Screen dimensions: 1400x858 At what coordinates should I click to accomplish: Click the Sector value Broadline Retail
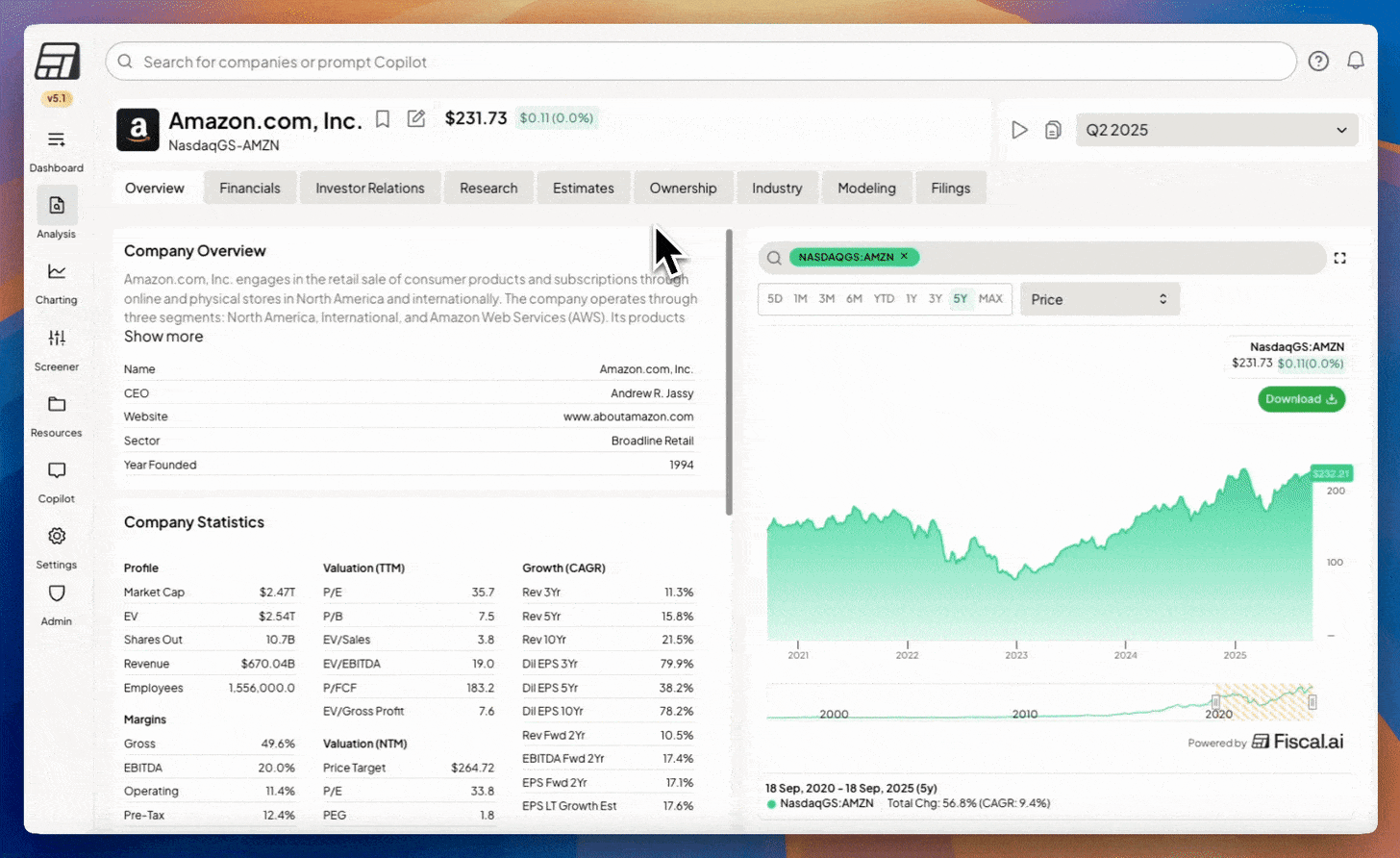point(652,442)
